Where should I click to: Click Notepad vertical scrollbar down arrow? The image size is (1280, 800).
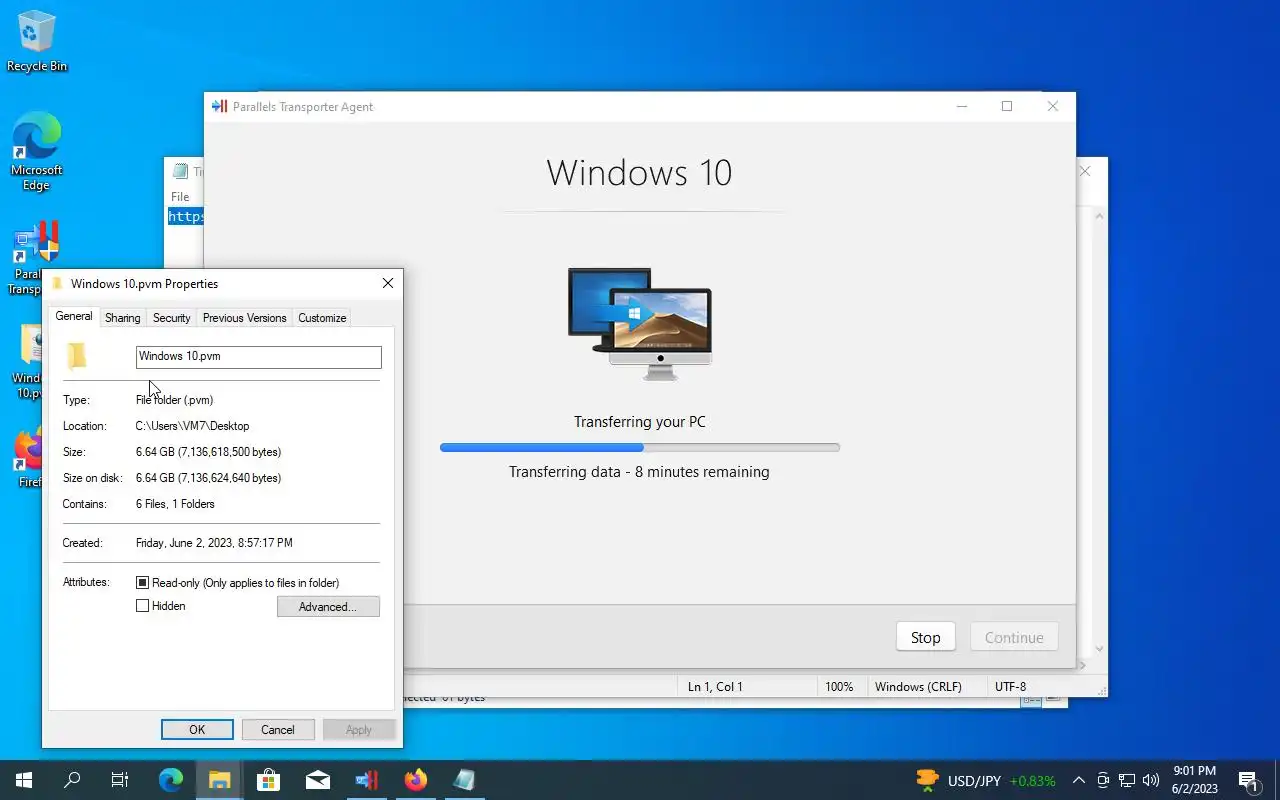pyautogui.click(x=1099, y=649)
